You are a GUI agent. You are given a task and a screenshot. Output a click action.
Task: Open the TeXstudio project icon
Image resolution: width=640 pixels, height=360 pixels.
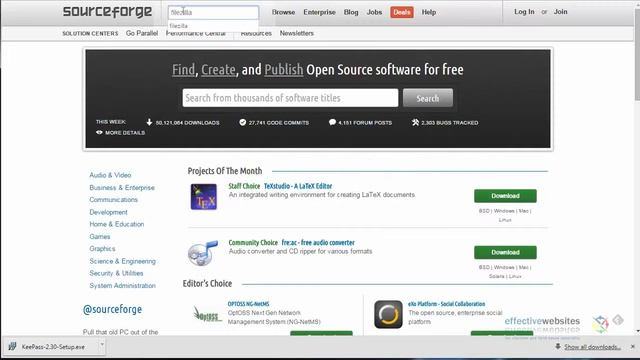point(204,197)
